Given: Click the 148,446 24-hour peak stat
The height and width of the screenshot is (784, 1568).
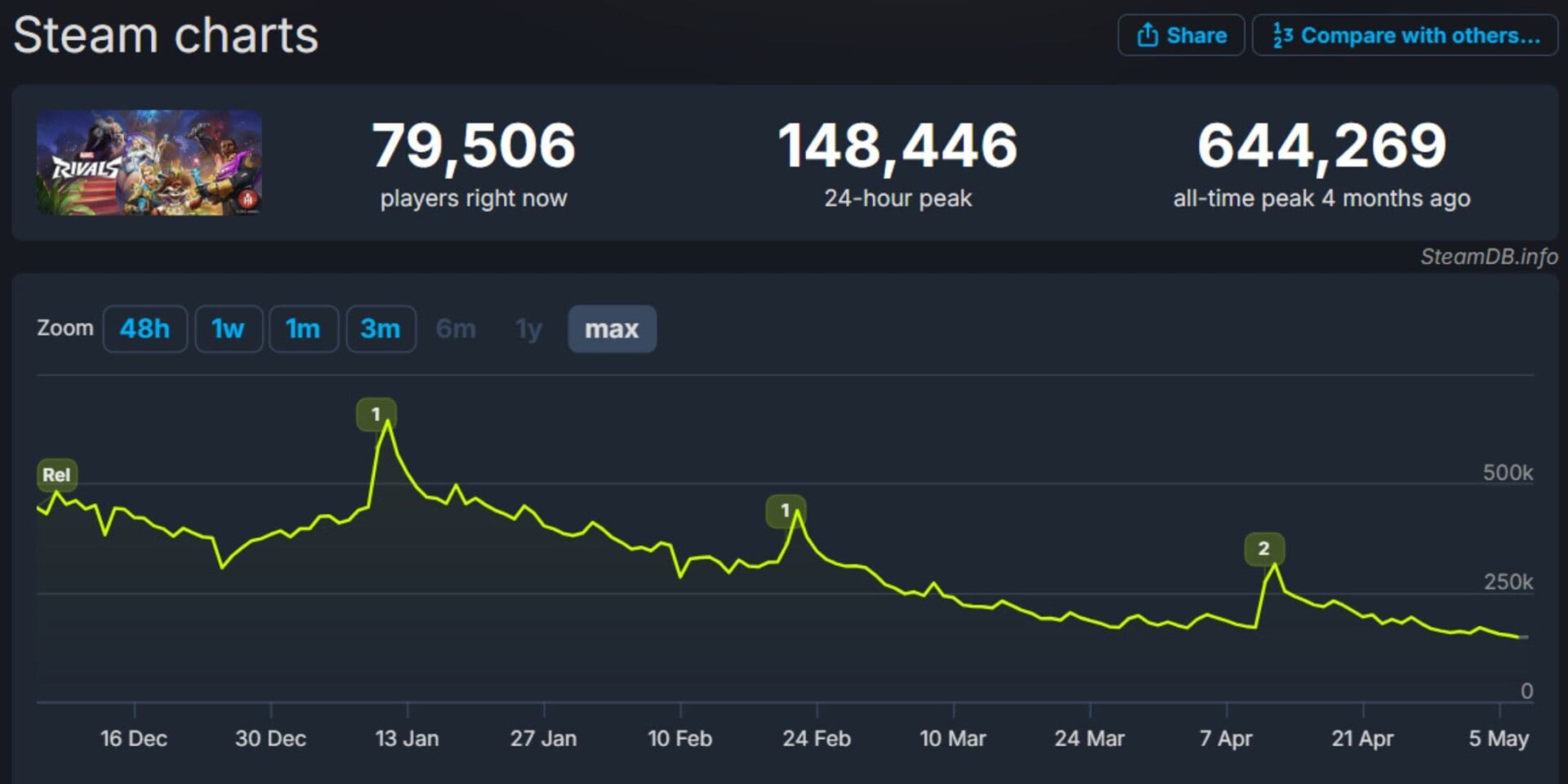Looking at the screenshot, I should (898, 148).
